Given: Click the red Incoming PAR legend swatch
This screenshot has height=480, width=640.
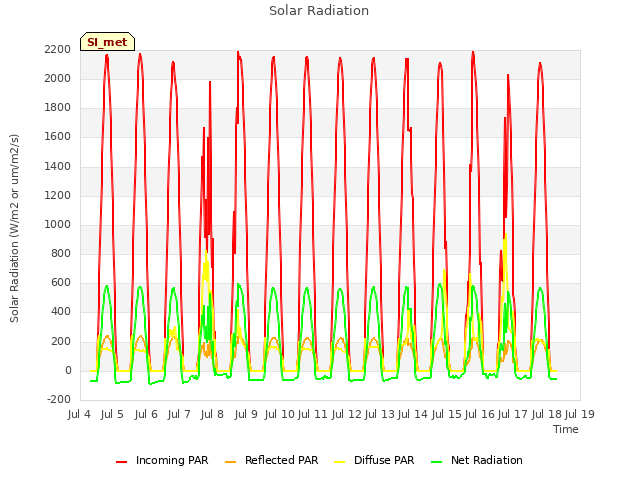Looking at the screenshot, I should click(122, 462).
